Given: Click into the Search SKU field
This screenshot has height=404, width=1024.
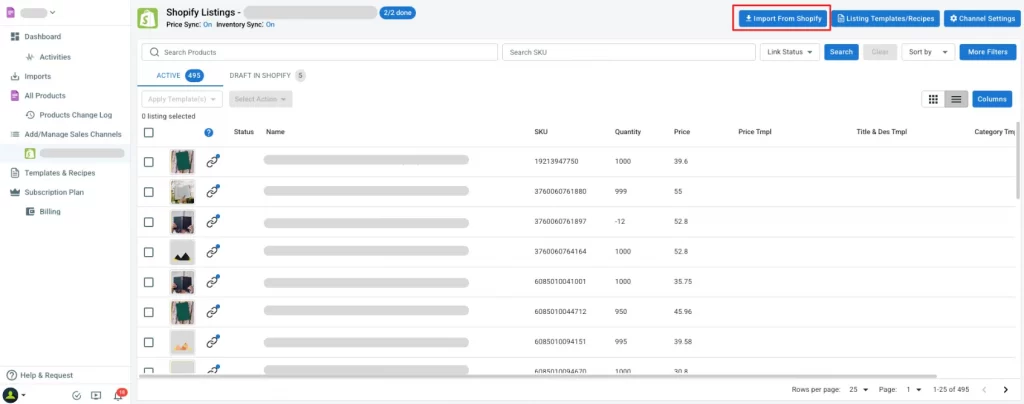Looking at the screenshot, I should point(628,52).
